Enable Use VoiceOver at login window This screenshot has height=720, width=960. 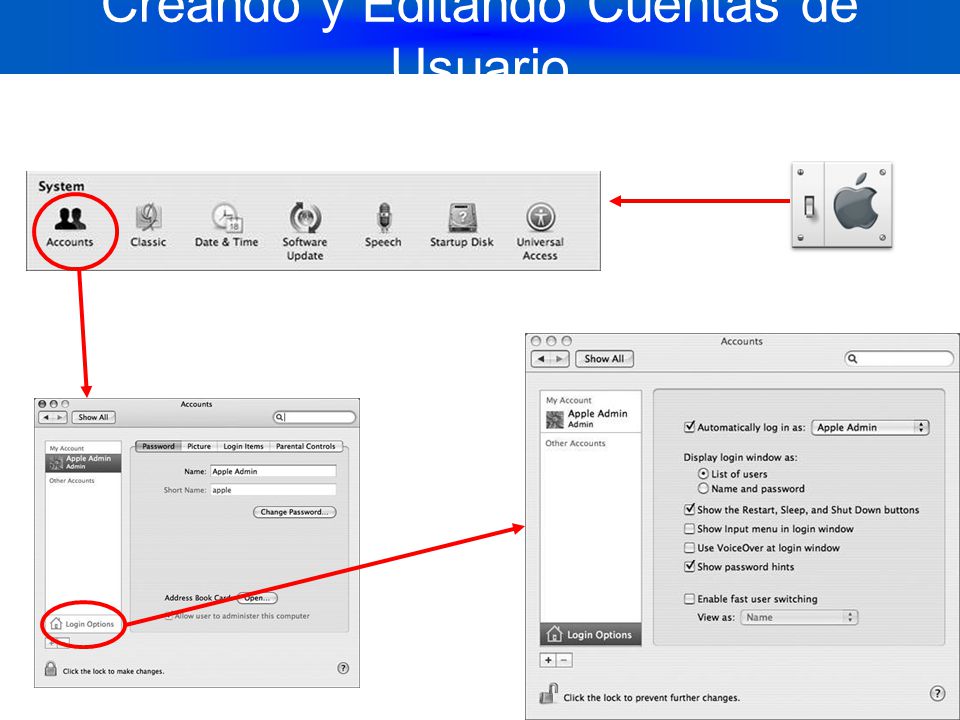coord(689,547)
